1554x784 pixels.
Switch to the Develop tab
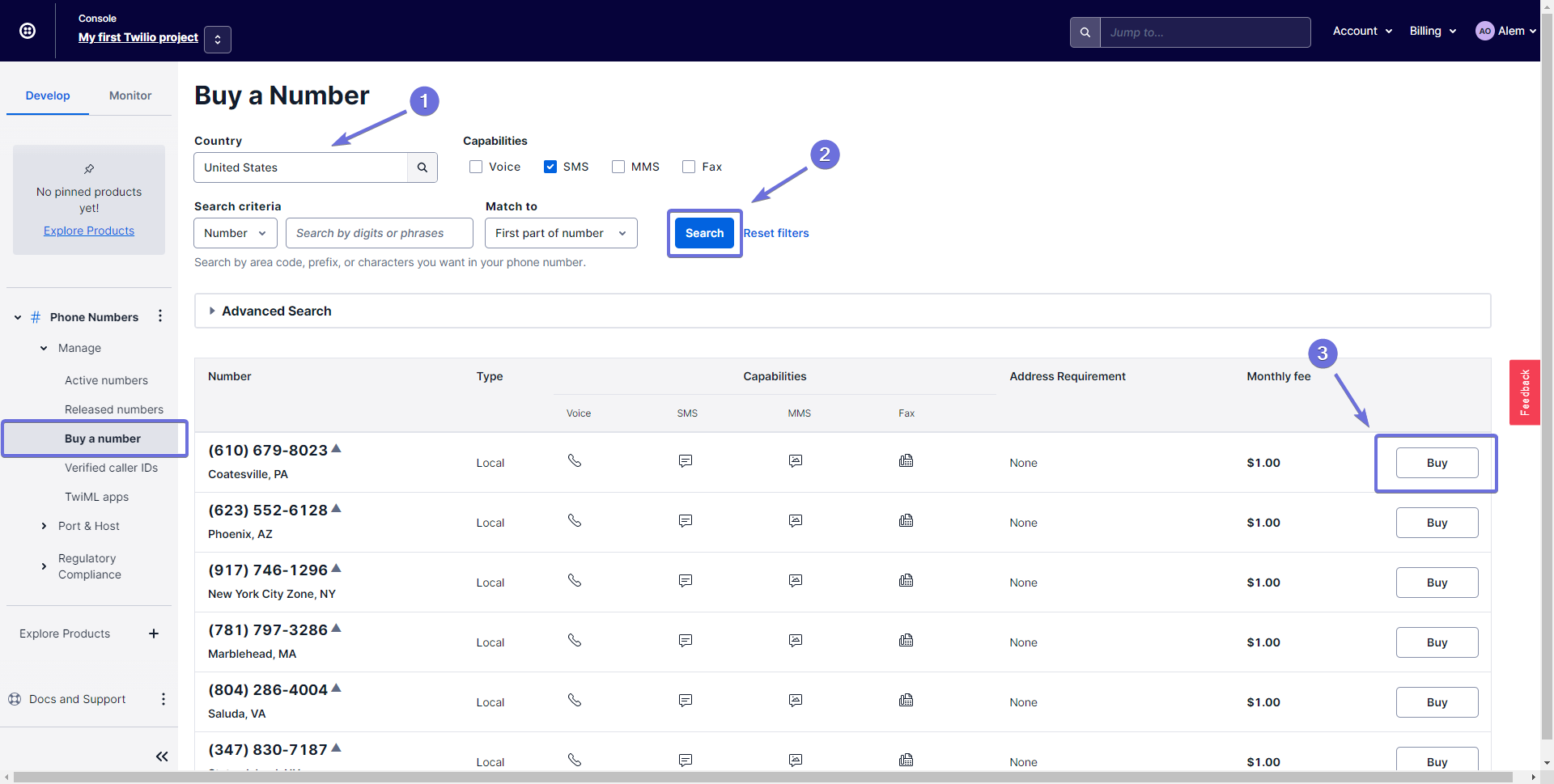click(x=48, y=95)
